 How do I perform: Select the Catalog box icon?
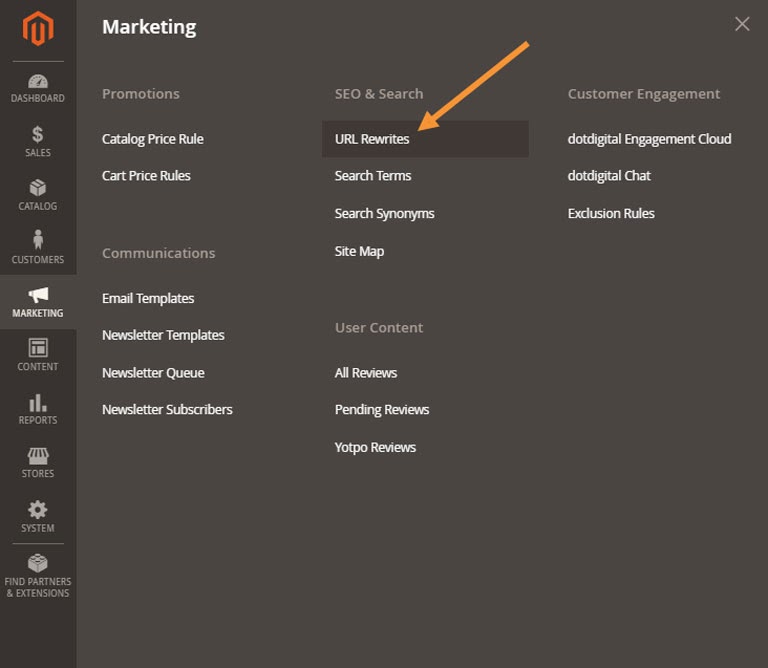(38, 188)
